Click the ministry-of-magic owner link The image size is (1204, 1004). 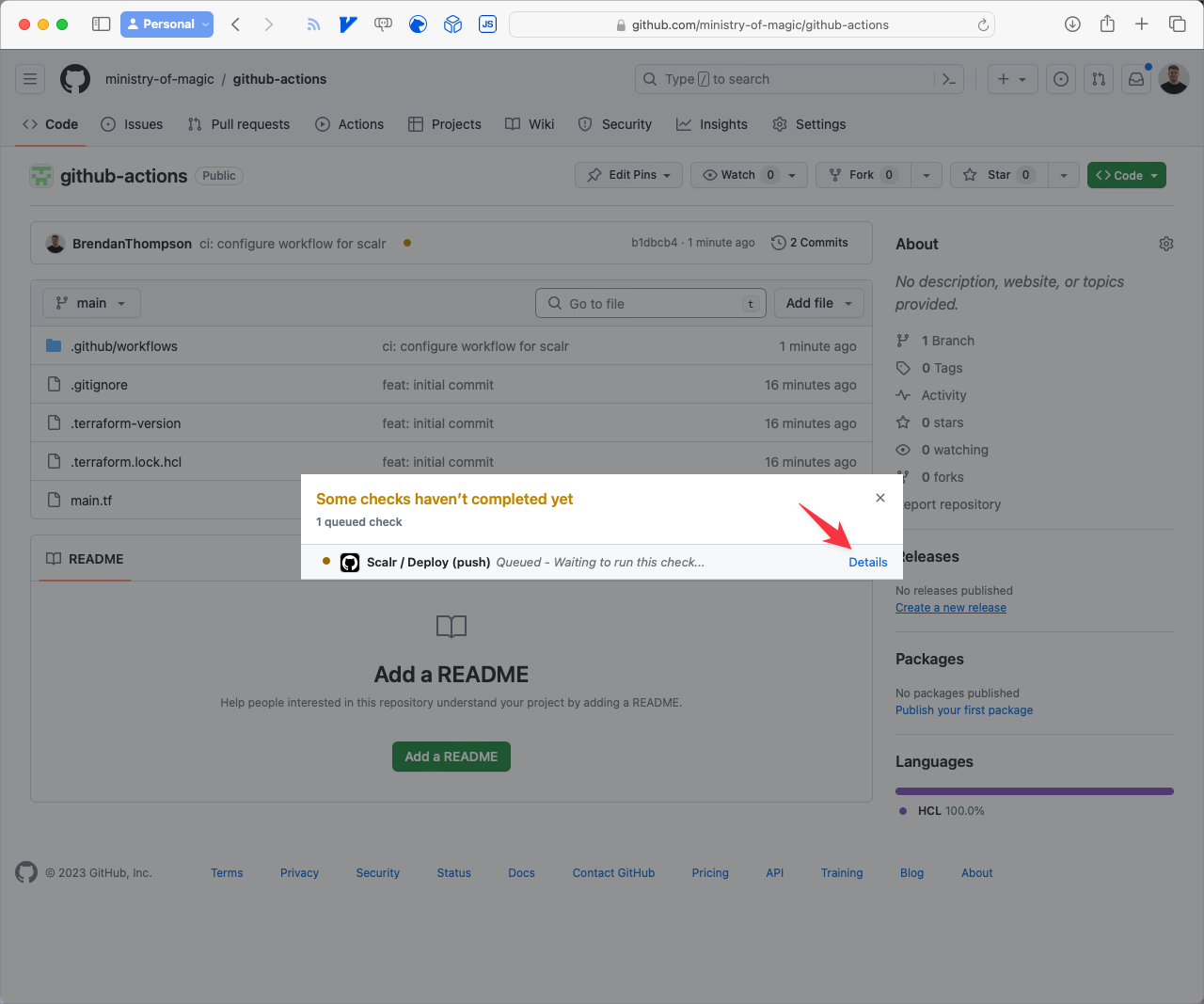(x=160, y=79)
